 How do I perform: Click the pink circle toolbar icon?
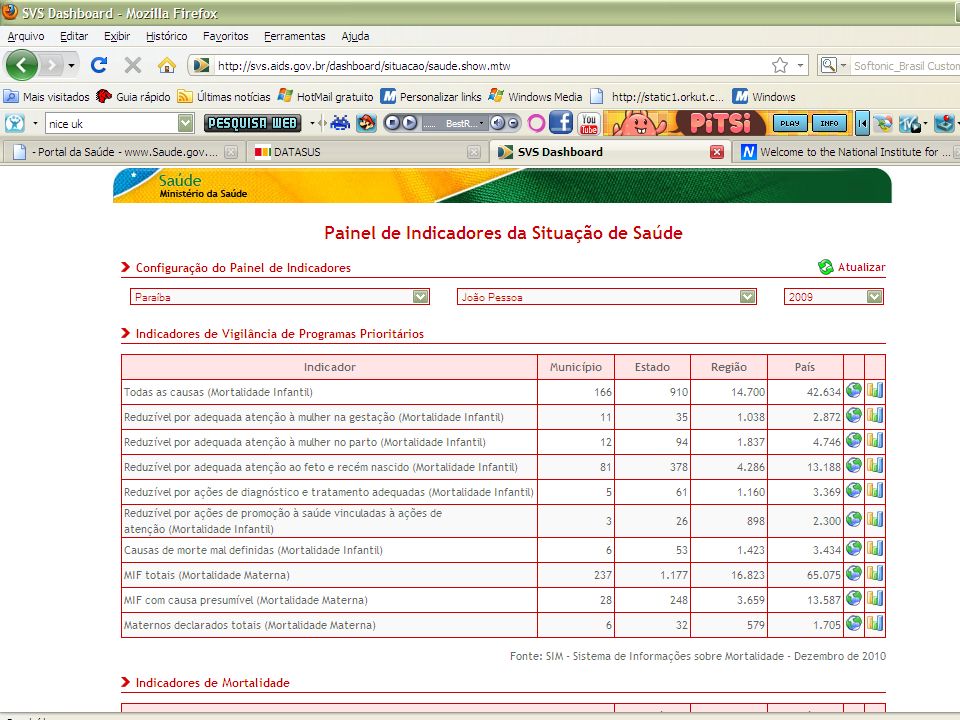click(x=536, y=124)
